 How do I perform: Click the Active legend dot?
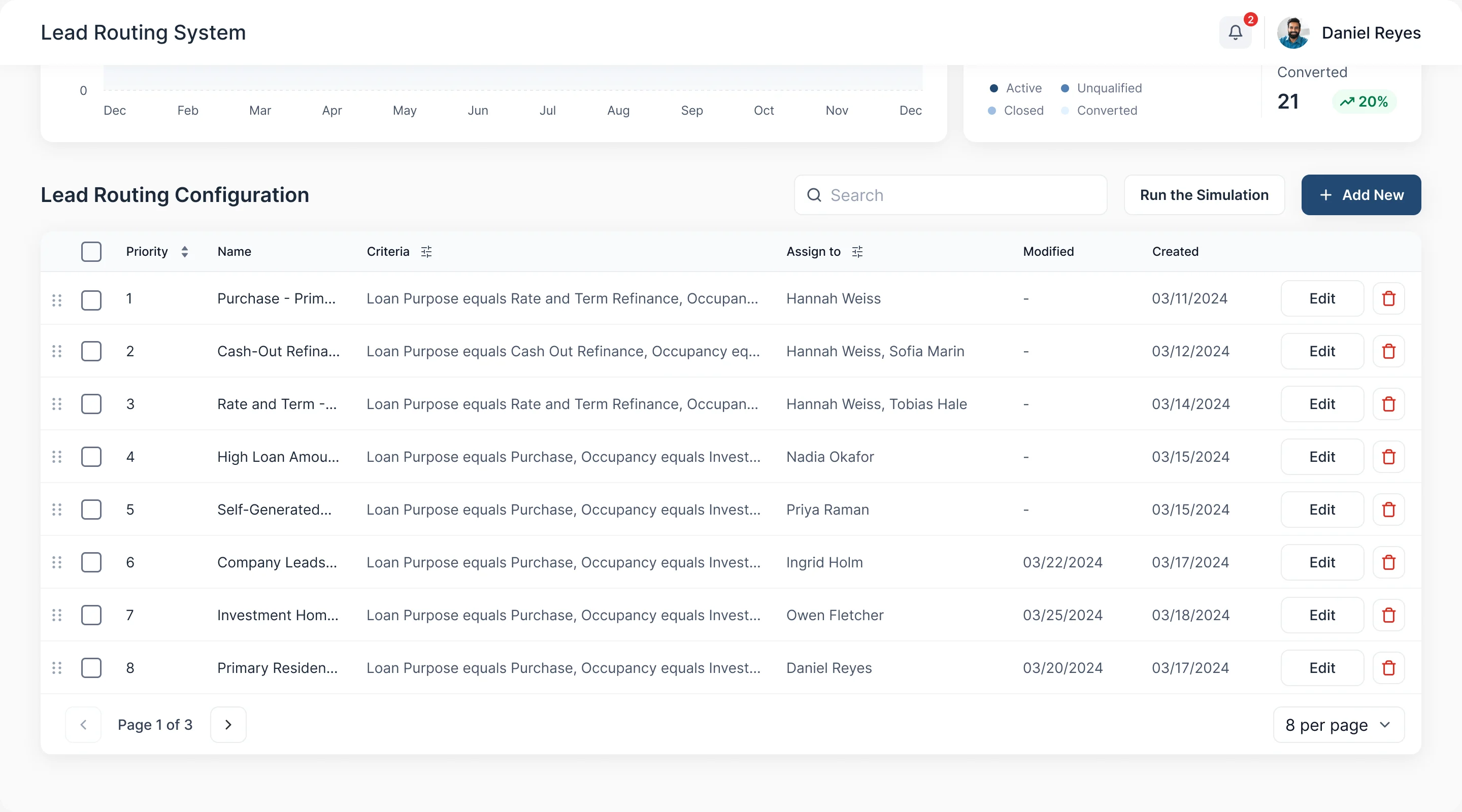tap(994, 88)
